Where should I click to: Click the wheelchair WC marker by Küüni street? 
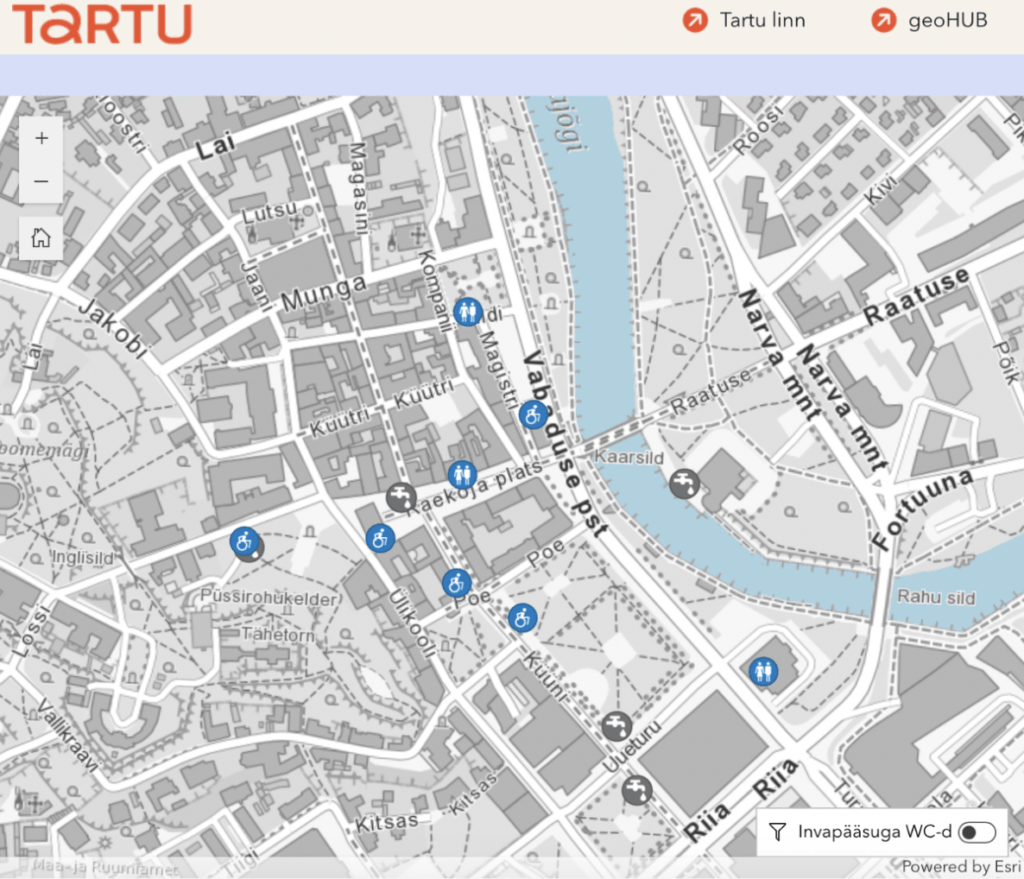click(x=521, y=618)
